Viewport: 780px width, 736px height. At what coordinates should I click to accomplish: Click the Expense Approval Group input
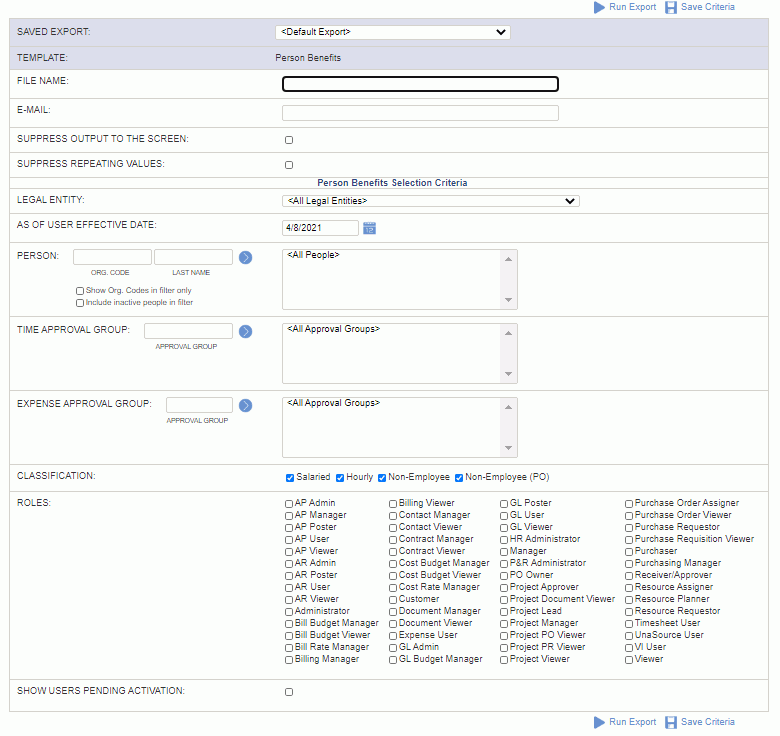point(199,405)
